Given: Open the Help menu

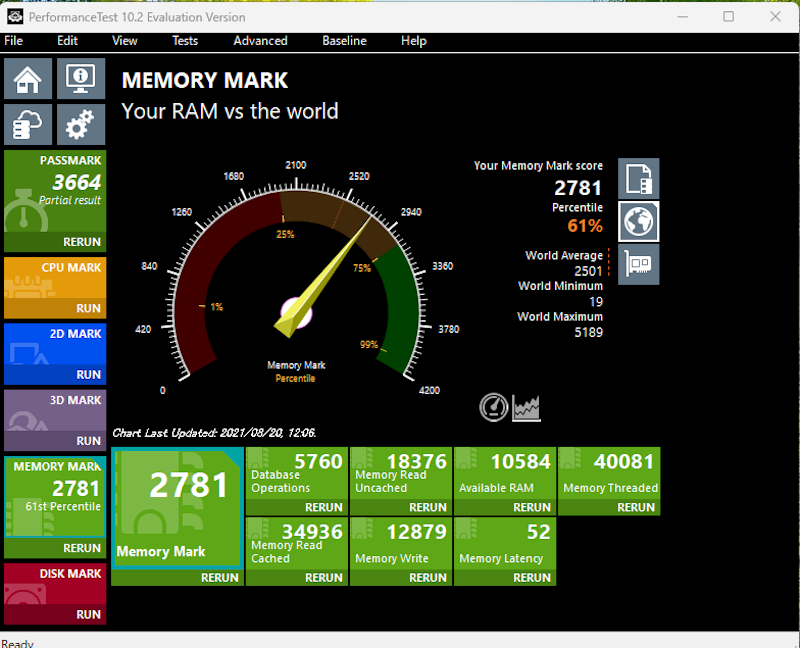Looking at the screenshot, I should [413, 41].
